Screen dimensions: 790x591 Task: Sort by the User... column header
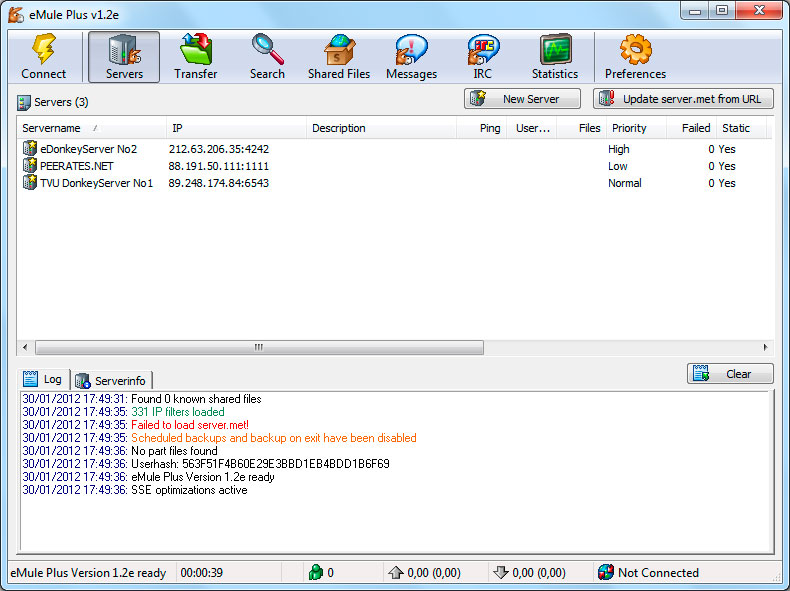pos(531,128)
